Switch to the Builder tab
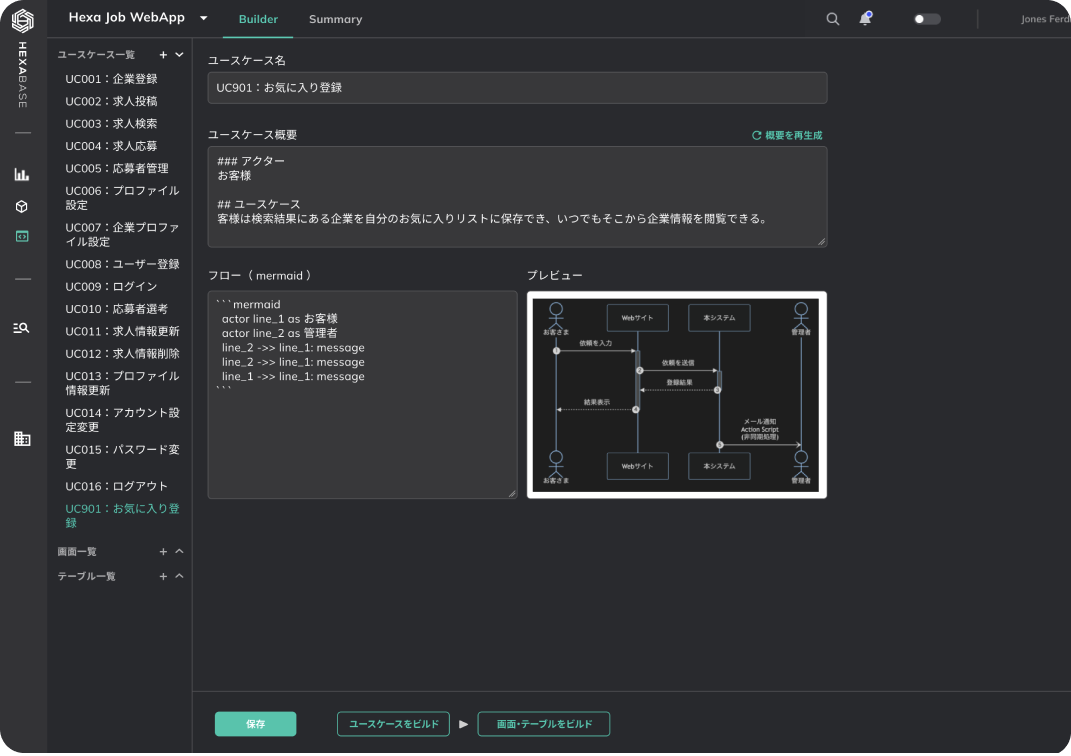This screenshot has width=1071, height=756. pos(258,19)
